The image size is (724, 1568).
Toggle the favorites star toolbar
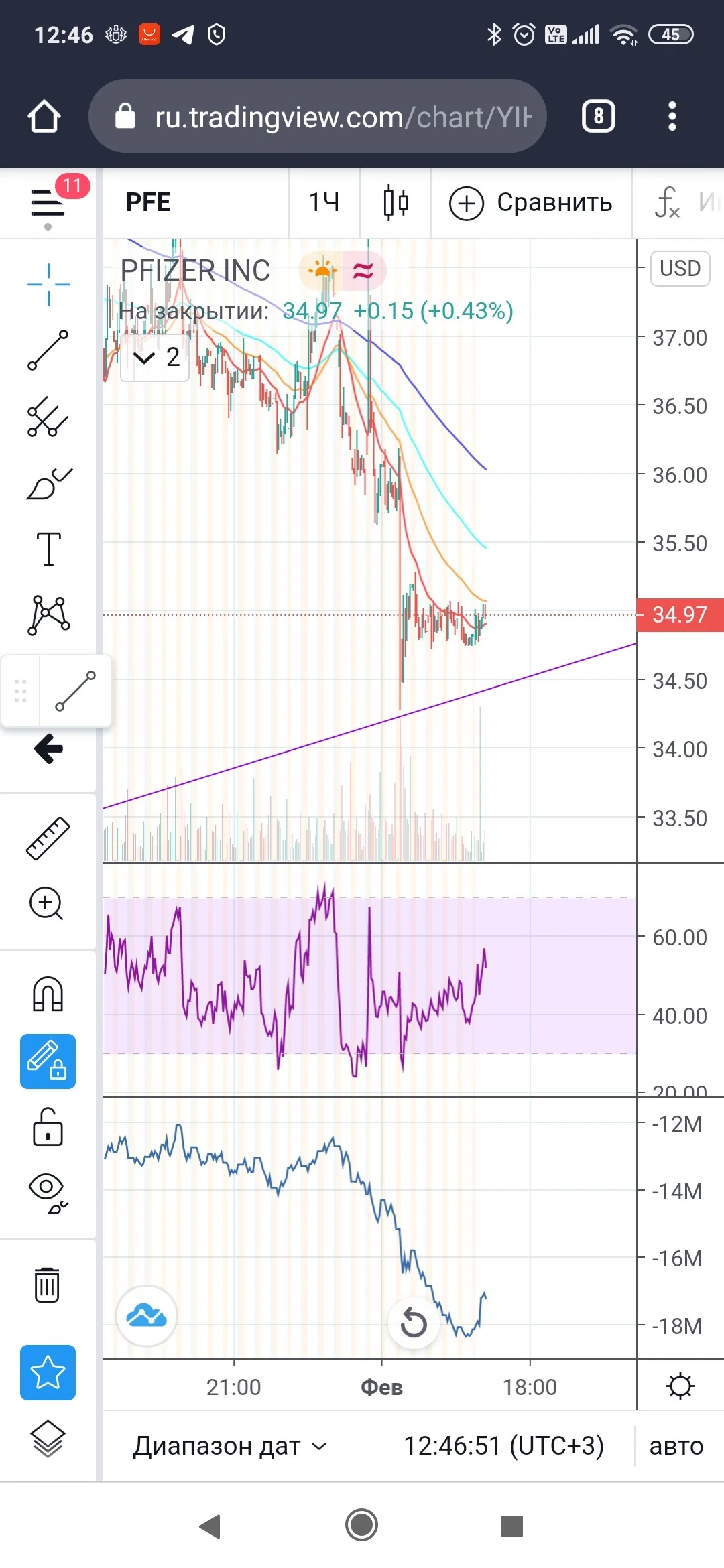click(48, 1372)
